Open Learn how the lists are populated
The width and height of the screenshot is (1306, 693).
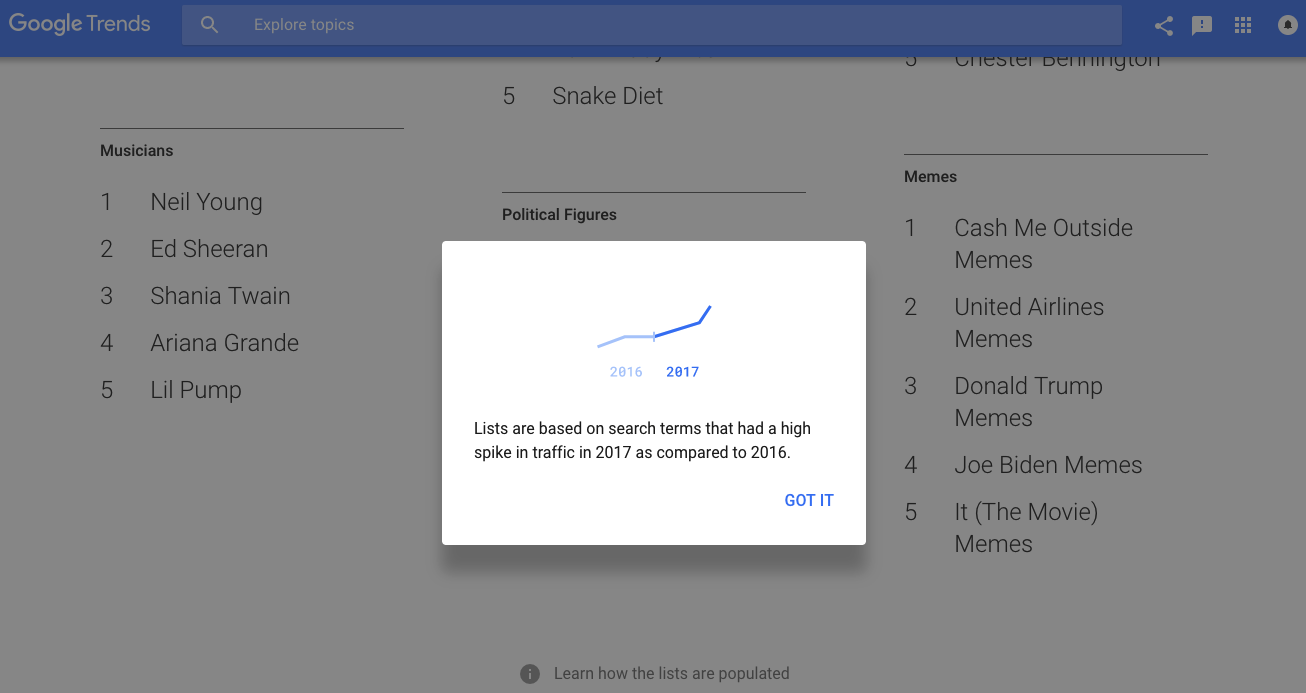tap(672, 674)
